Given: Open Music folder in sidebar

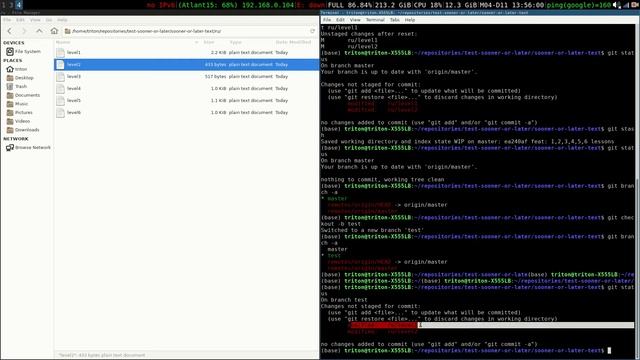Looking at the screenshot, I should click(x=18, y=104).
